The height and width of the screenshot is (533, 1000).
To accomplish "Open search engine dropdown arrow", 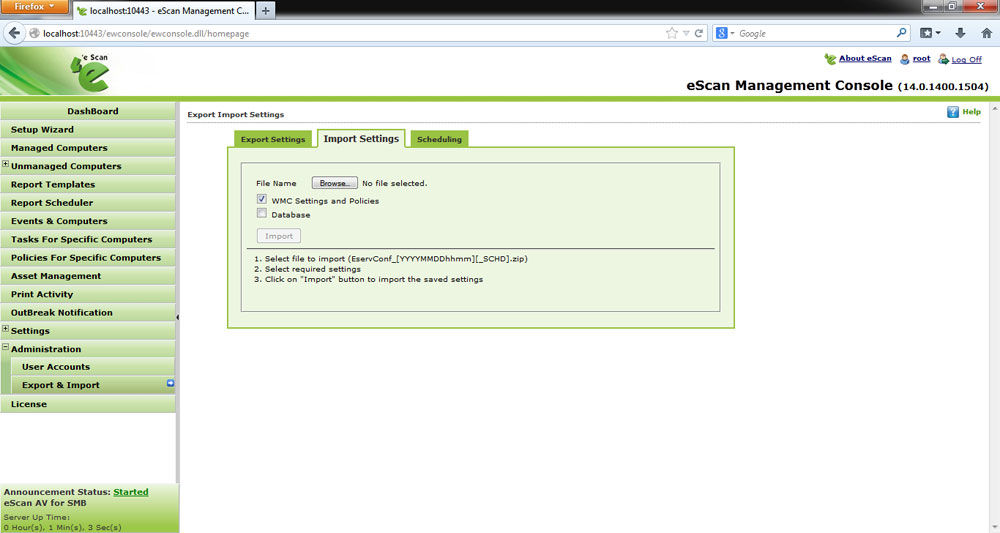I will coord(732,33).
